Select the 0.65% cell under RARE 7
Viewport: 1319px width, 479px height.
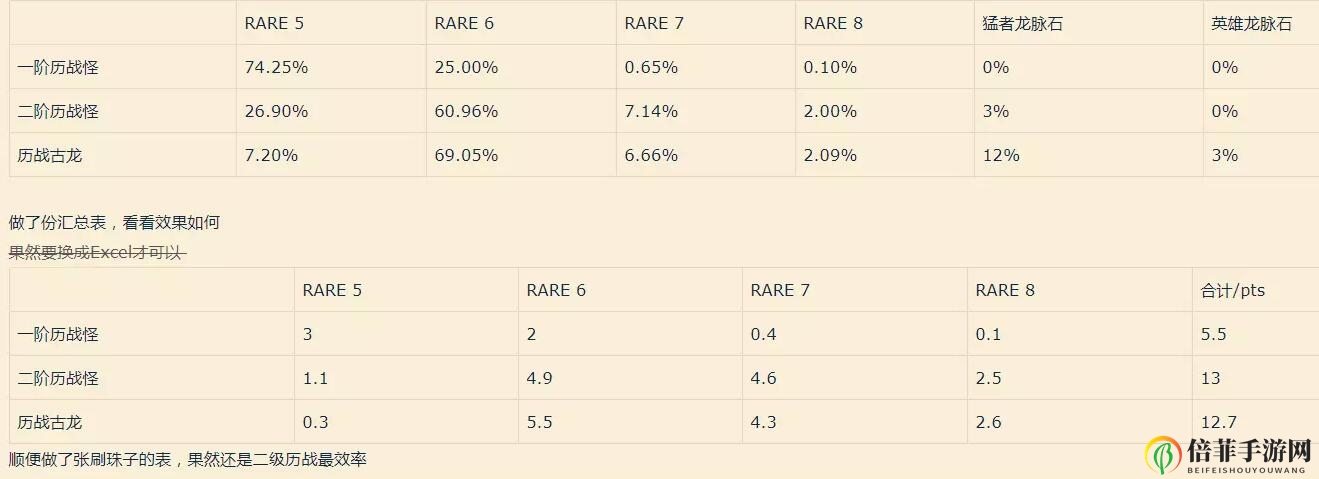click(651, 68)
